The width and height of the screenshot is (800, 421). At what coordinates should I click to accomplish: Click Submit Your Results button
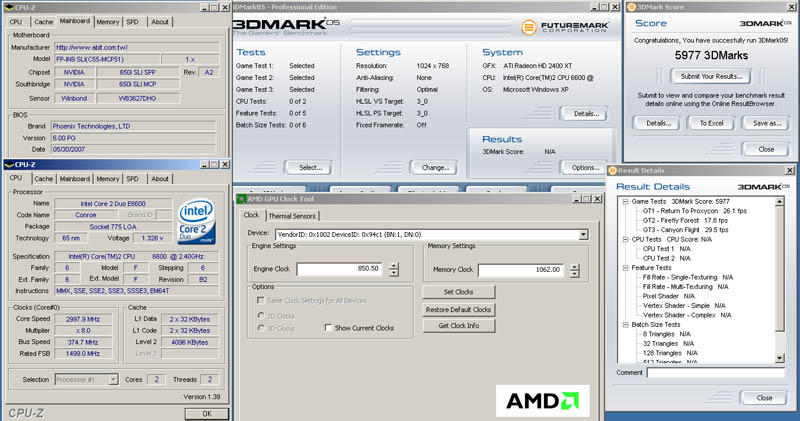coord(711,77)
